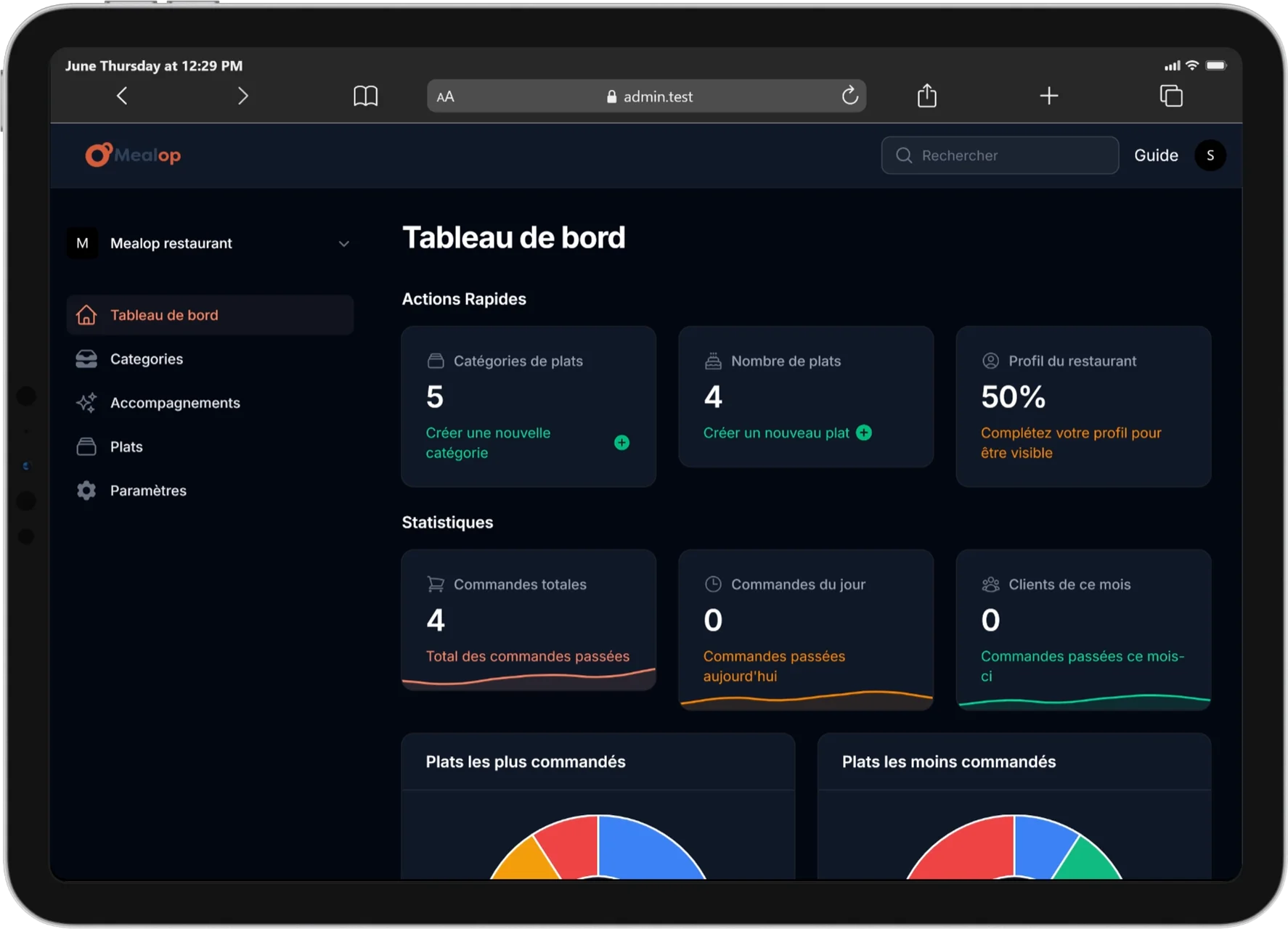This screenshot has height=929, width=1288.
Task: Click the M restaurant avatar
Action: 82,243
